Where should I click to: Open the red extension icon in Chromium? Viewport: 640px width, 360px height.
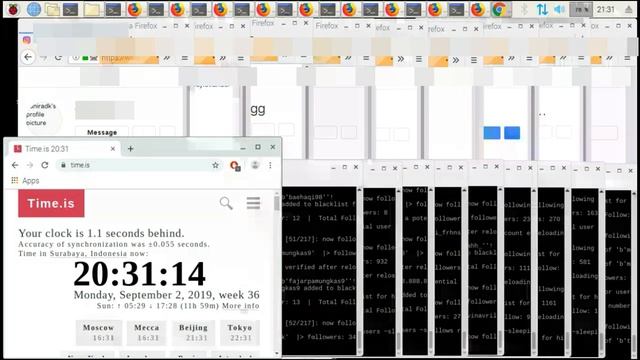point(235,165)
